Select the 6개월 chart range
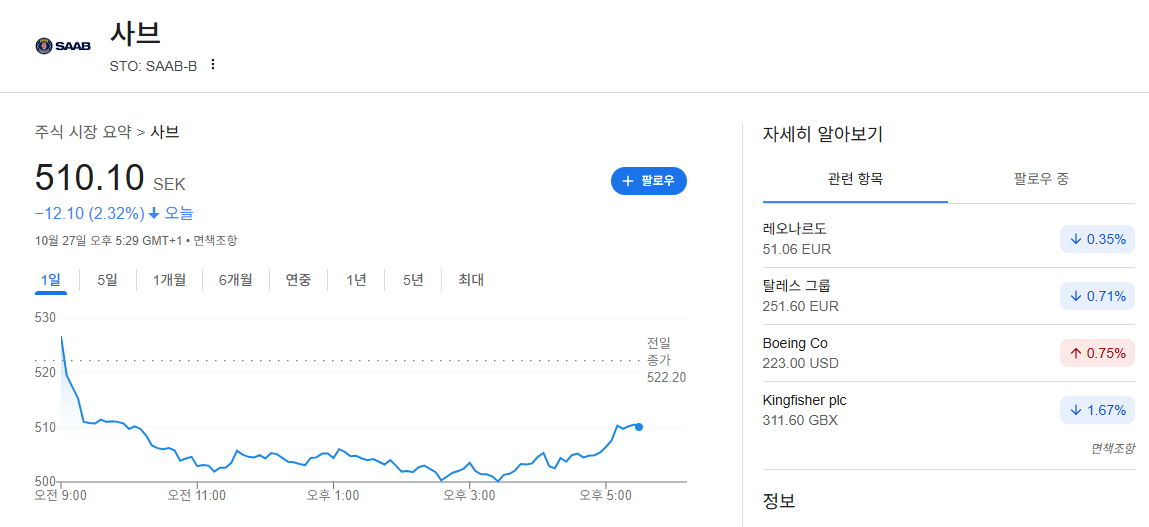 (x=235, y=280)
